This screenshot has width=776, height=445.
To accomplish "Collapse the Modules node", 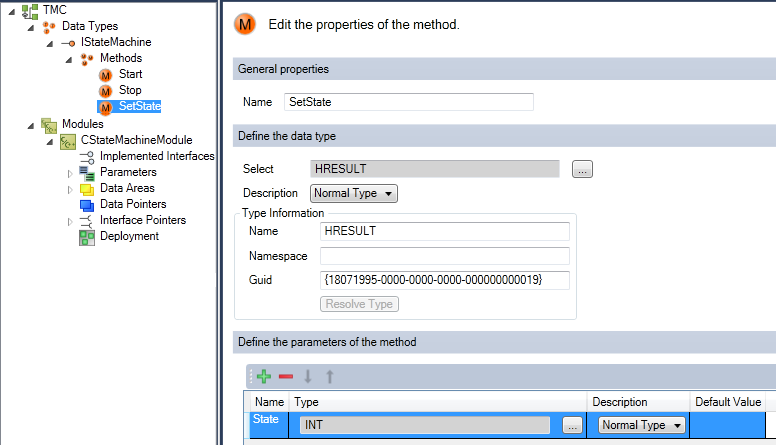I will 31,126.
